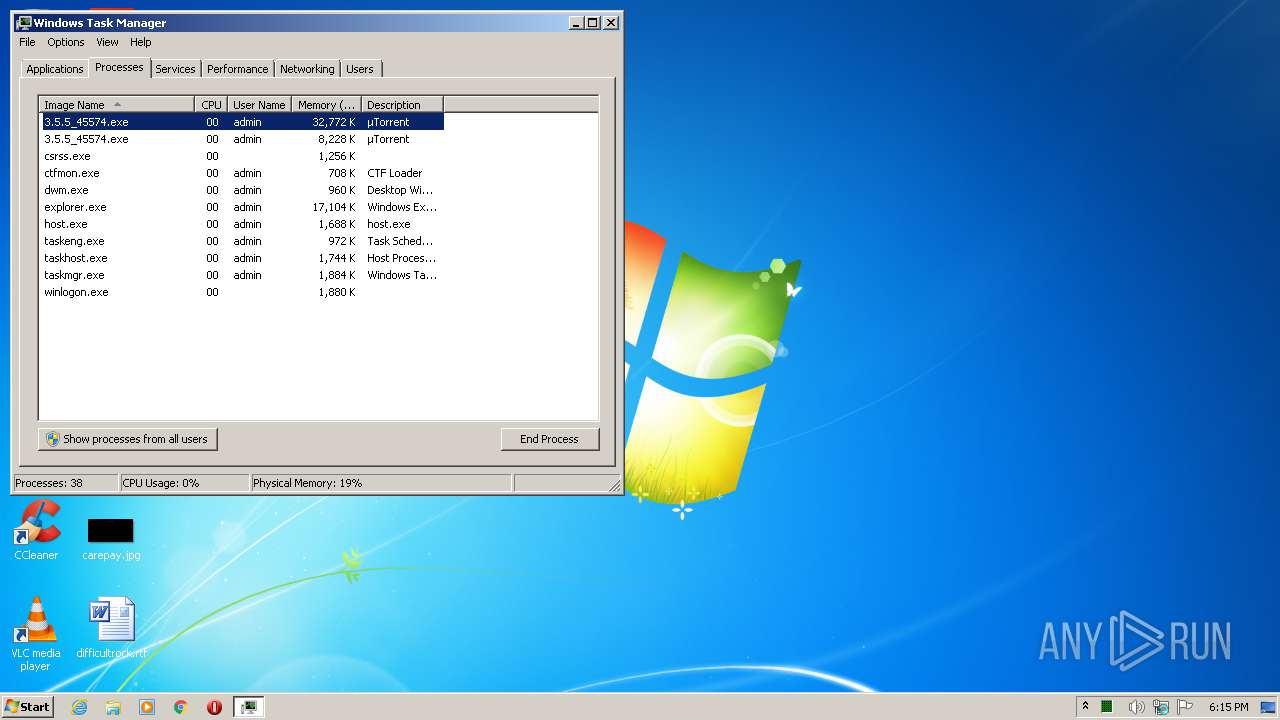Screen dimensions: 1280x720
Task: Click Internet Explorer taskbar icon
Action: pyautogui.click(x=80, y=707)
